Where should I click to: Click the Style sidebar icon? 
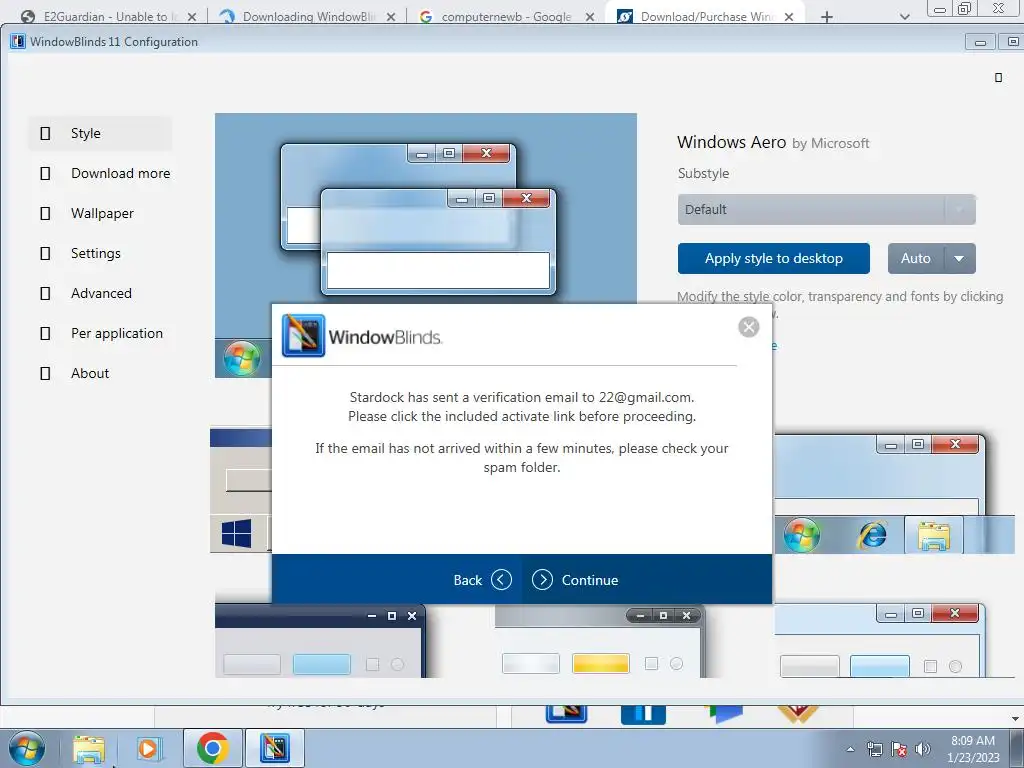(45, 133)
